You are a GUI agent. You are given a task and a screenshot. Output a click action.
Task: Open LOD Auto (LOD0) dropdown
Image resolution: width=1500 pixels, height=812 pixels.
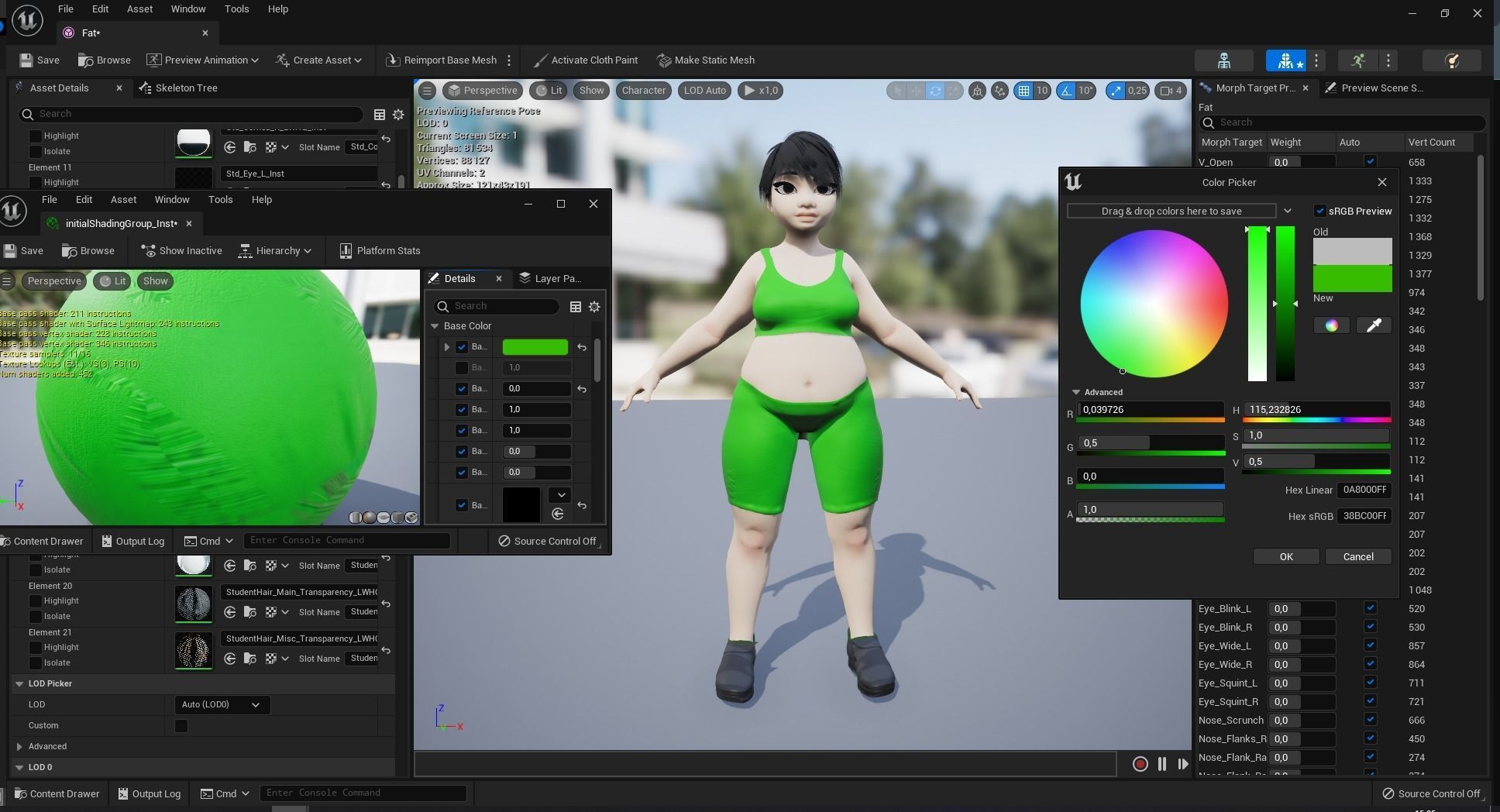[x=221, y=704]
